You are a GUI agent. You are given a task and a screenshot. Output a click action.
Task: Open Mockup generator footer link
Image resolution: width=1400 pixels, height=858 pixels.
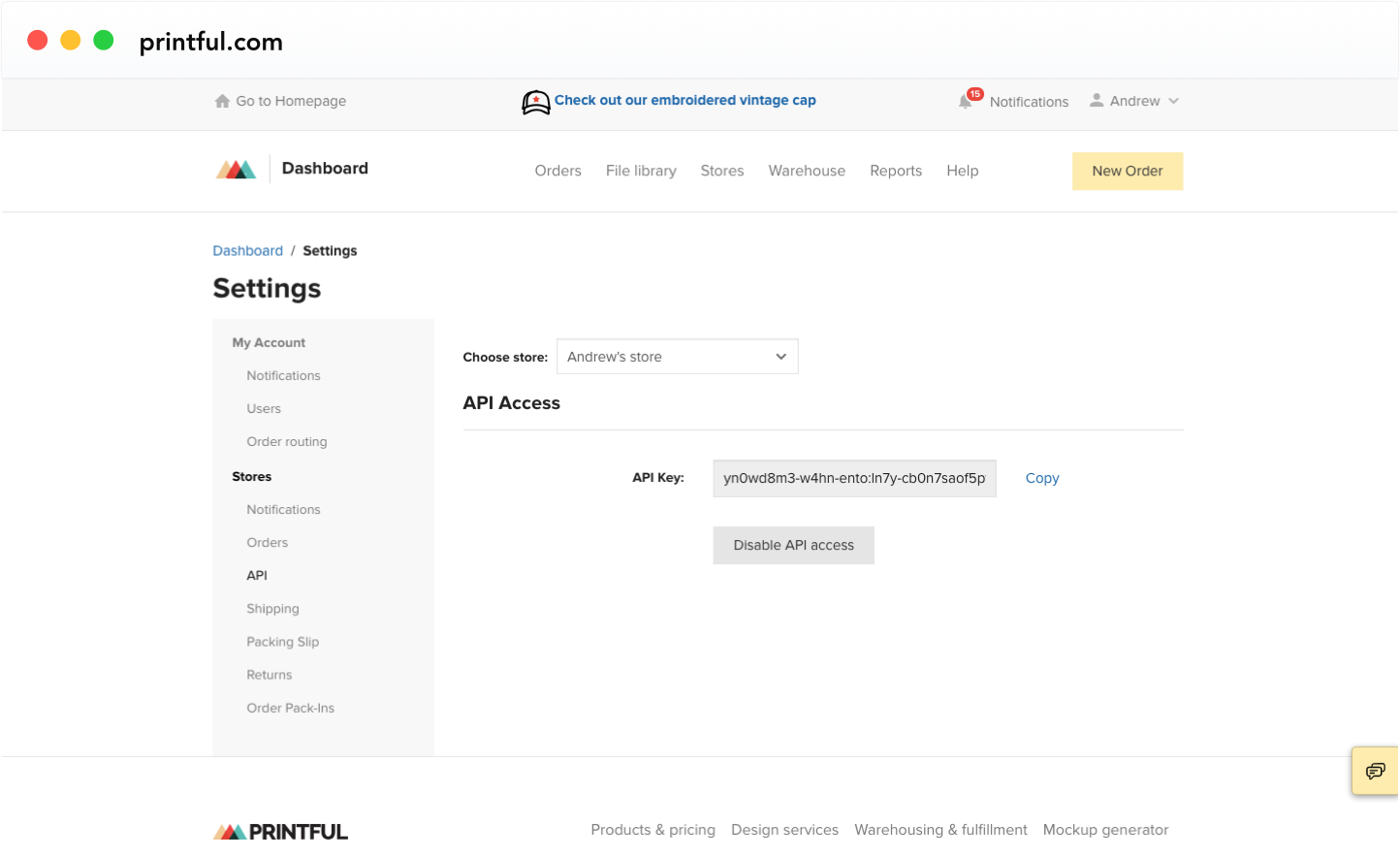click(x=1105, y=830)
